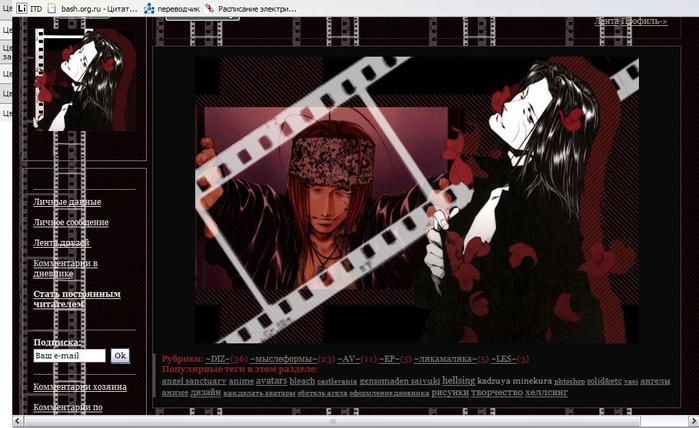Screen dimensions: 699x428
Task: Click the main diary header artwork image
Action: (x=417, y=200)
